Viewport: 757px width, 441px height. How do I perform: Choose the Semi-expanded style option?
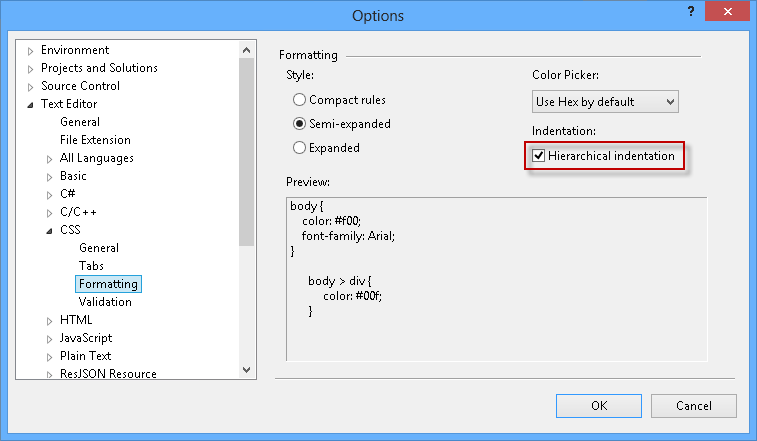pos(299,124)
